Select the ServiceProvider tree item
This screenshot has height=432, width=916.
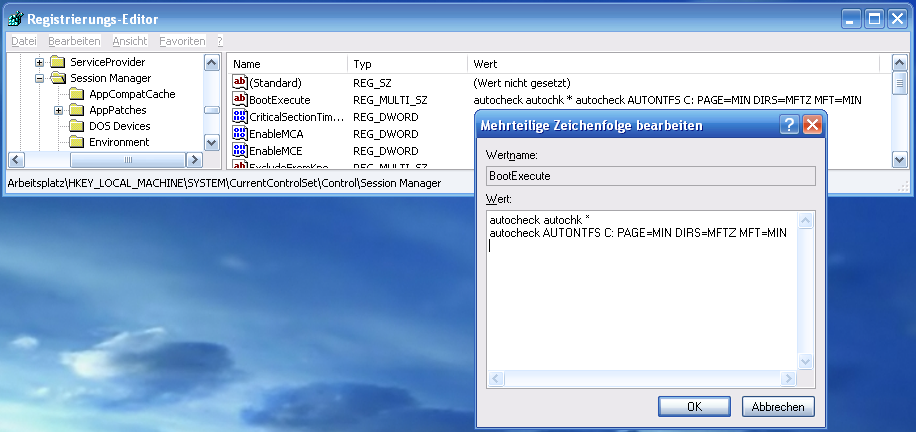[107, 62]
